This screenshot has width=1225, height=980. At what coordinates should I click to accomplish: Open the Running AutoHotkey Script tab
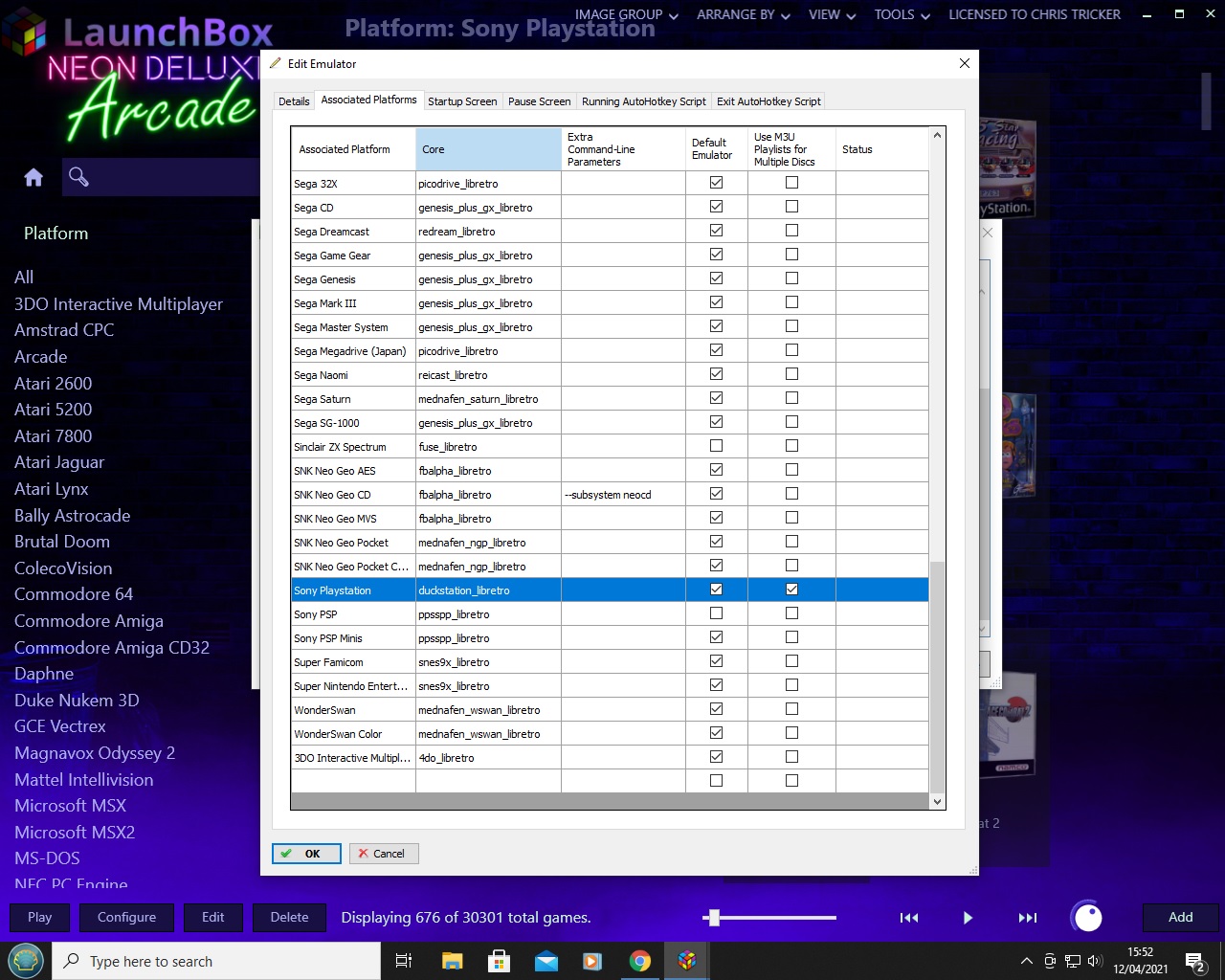[644, 101]
